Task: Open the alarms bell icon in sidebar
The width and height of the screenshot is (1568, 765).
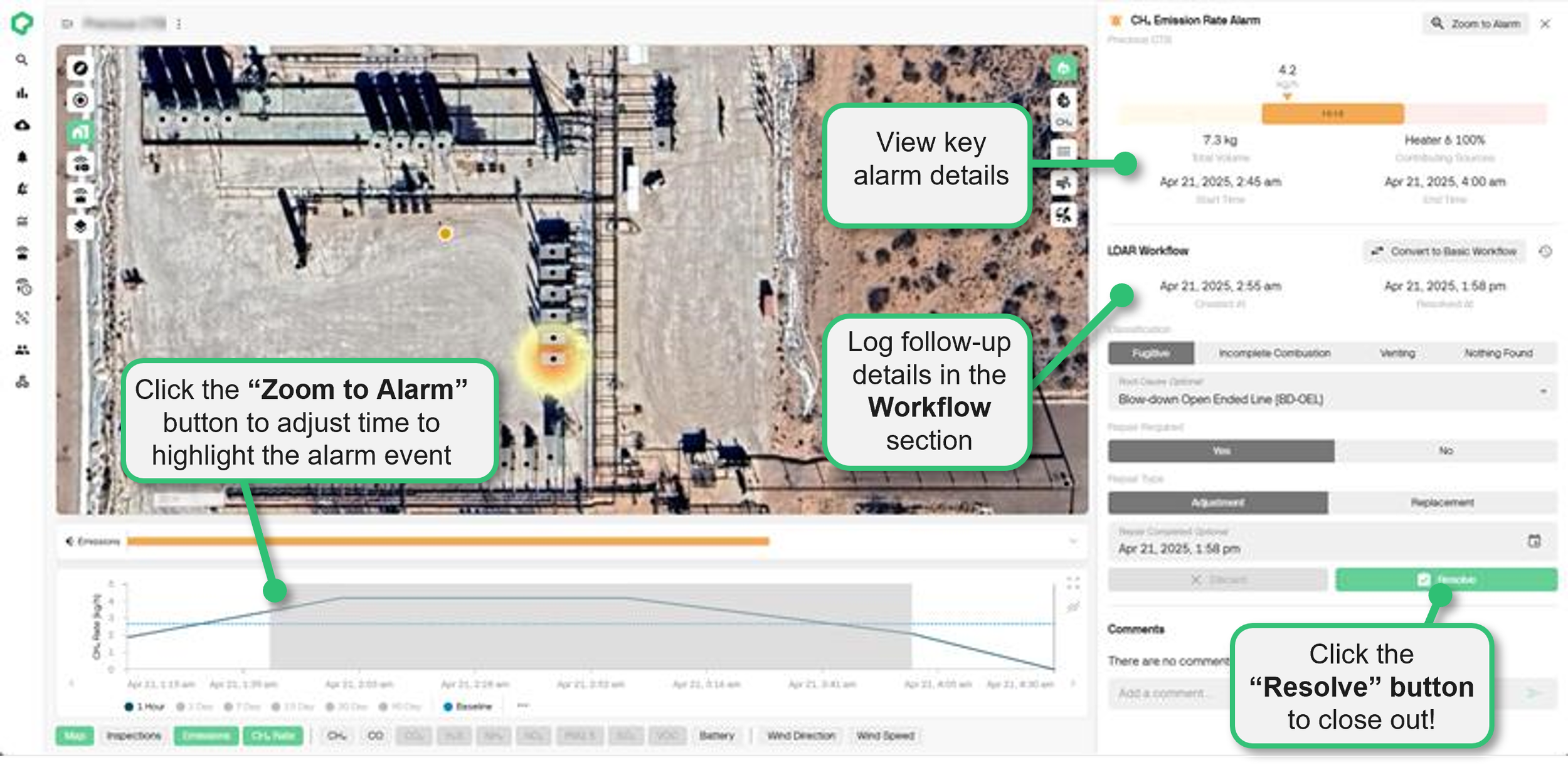Action: (x=23, y=157)
